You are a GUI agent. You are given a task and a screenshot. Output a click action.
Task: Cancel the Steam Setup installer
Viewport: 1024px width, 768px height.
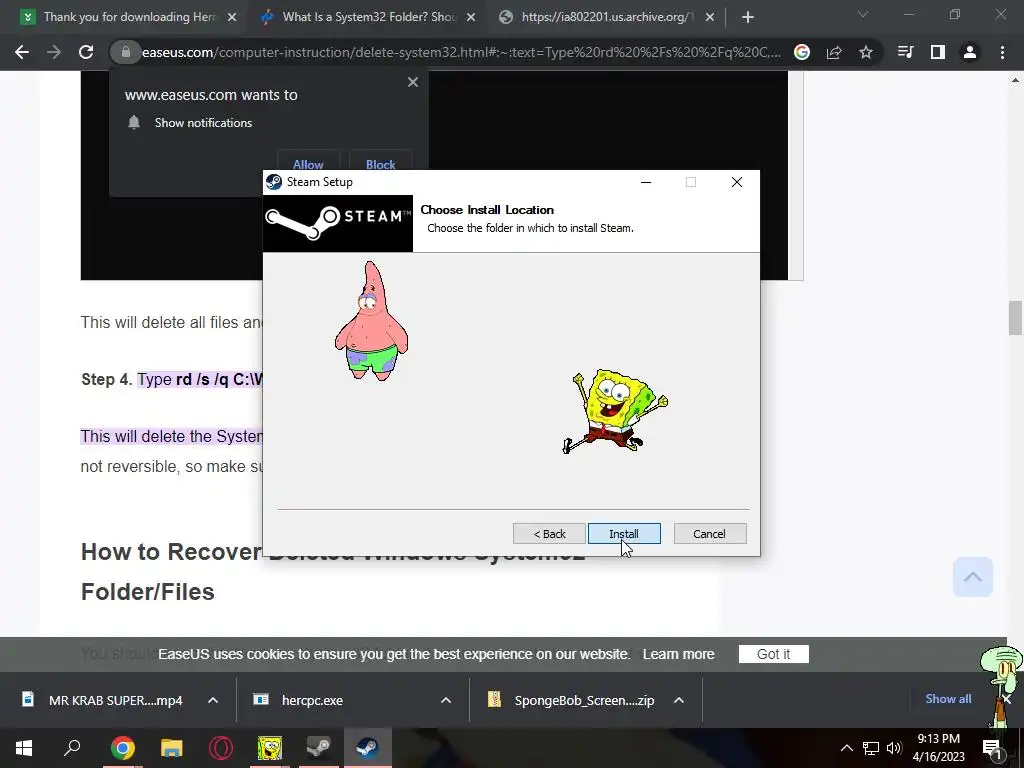click(709, 534)
